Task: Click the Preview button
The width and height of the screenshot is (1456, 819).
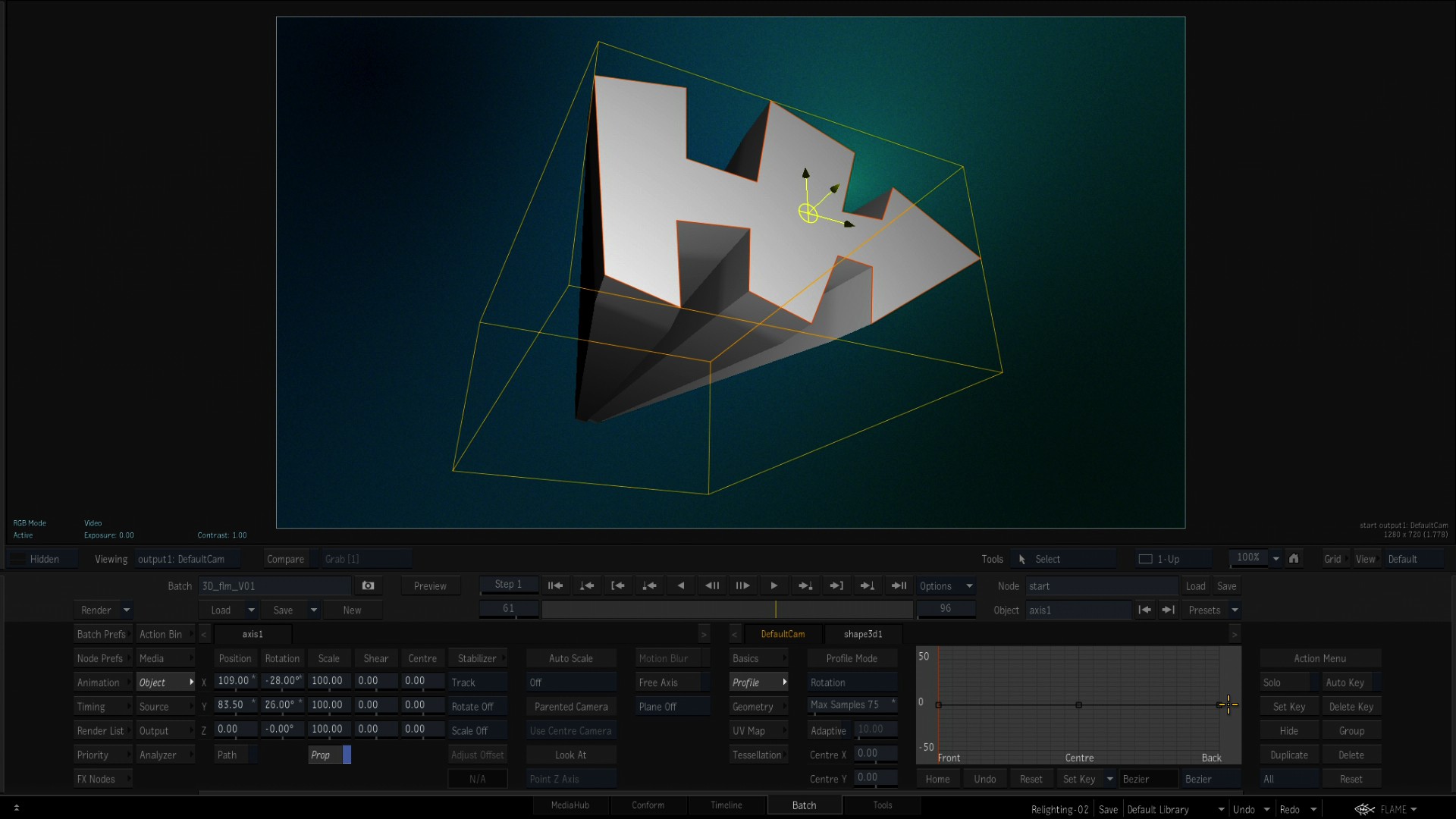Action: pyautogui.click(x=430, y=585)
